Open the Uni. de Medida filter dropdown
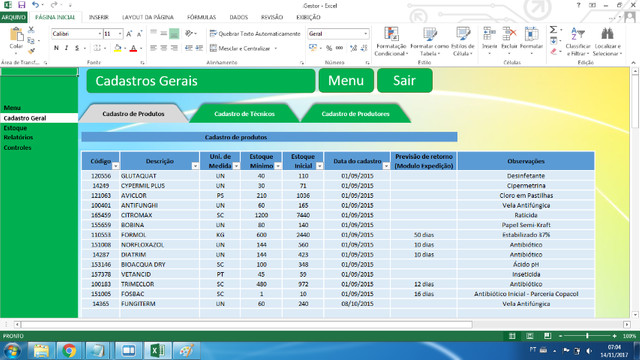The height and width of the screenshot is (360, 640). 236,166
